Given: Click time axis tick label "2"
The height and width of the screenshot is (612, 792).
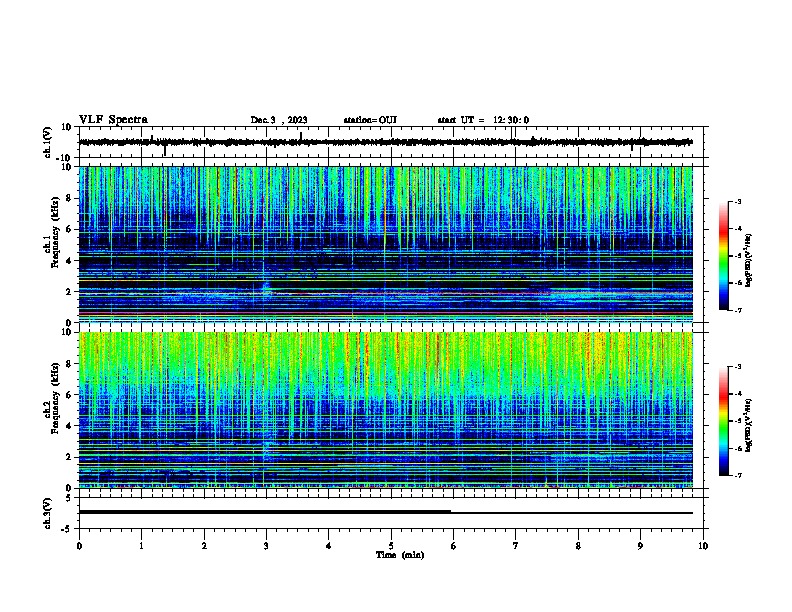Looking at the screenshot, I should click(204, 546).
